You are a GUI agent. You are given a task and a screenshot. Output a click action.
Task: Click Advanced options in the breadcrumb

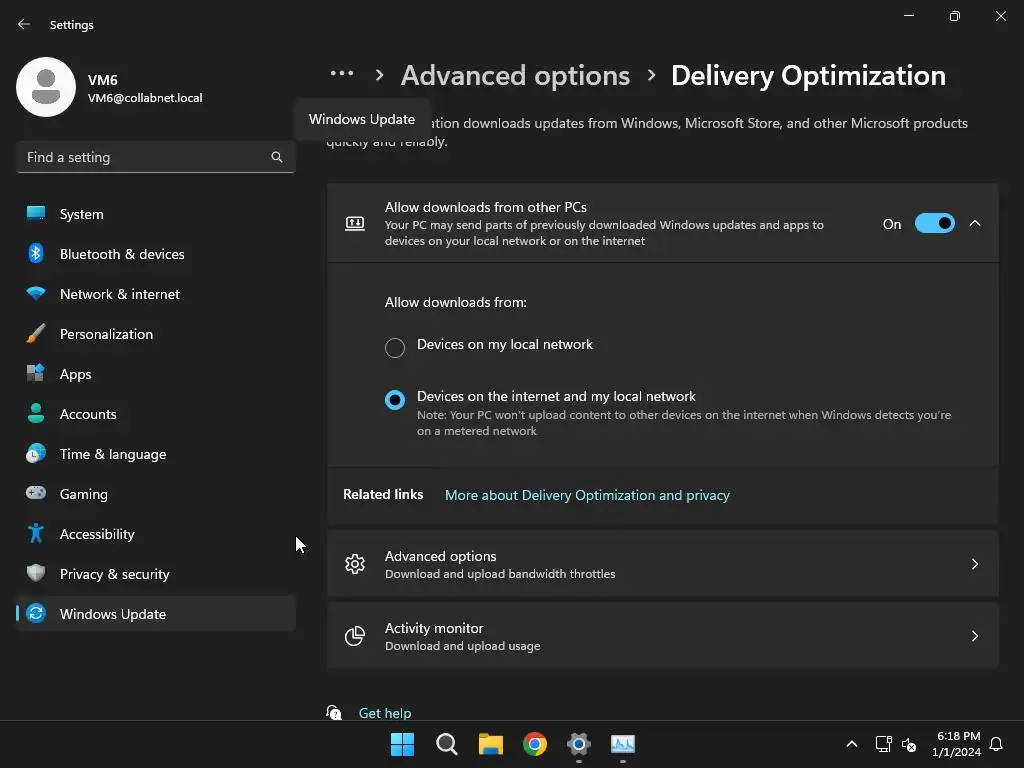coord(515,76)
